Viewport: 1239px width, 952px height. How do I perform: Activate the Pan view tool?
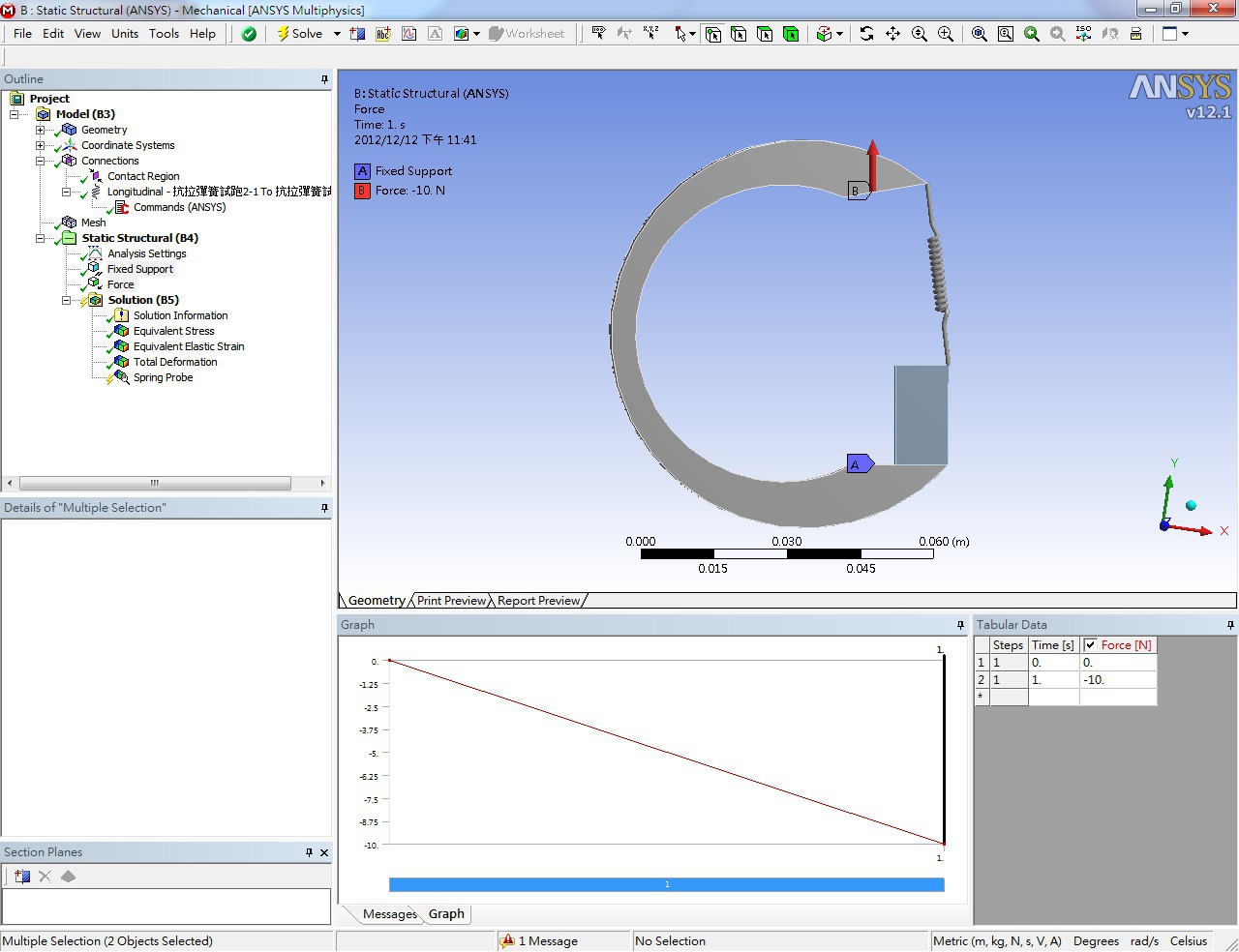[892, 34]
